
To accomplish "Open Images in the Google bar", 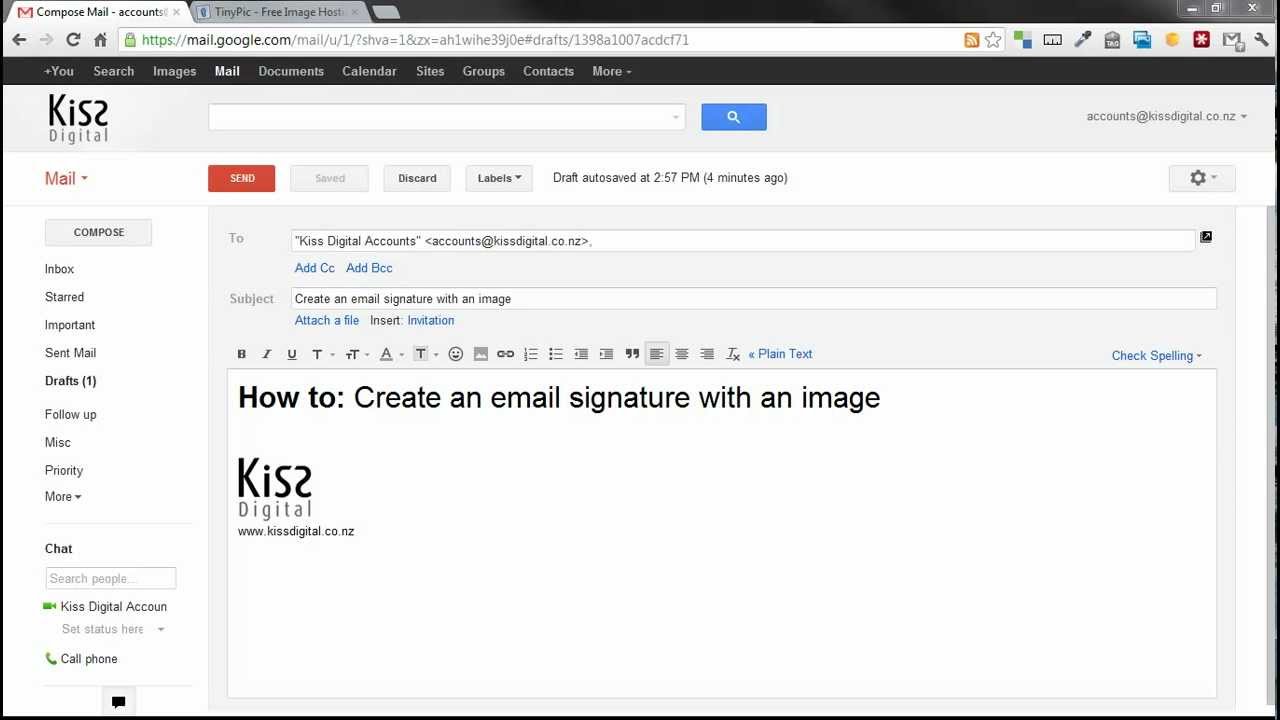I will [x=174, y=71].
